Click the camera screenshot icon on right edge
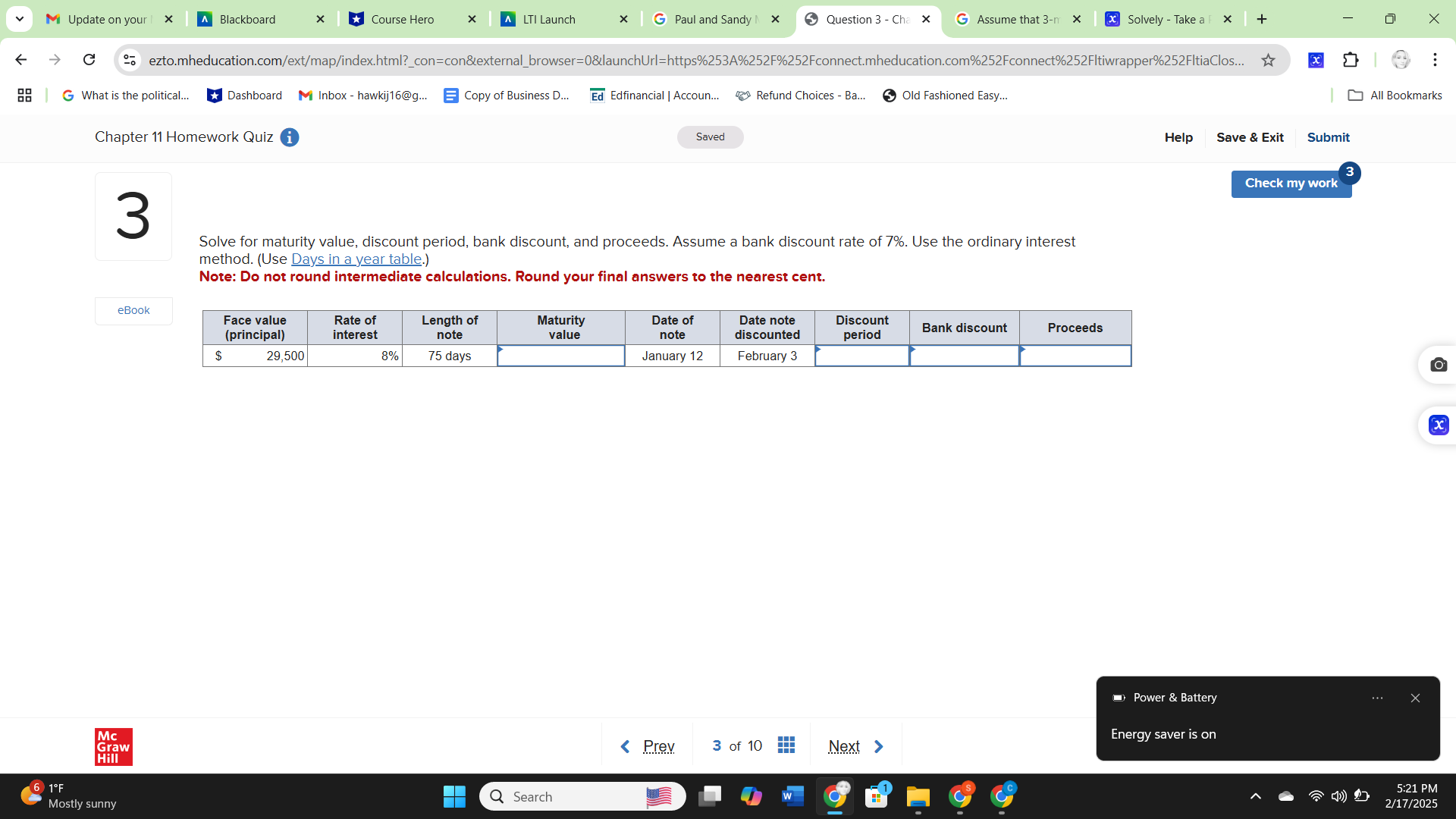Image resolution: width=1456 pixels, height=819 pixels. [1440, 365]
